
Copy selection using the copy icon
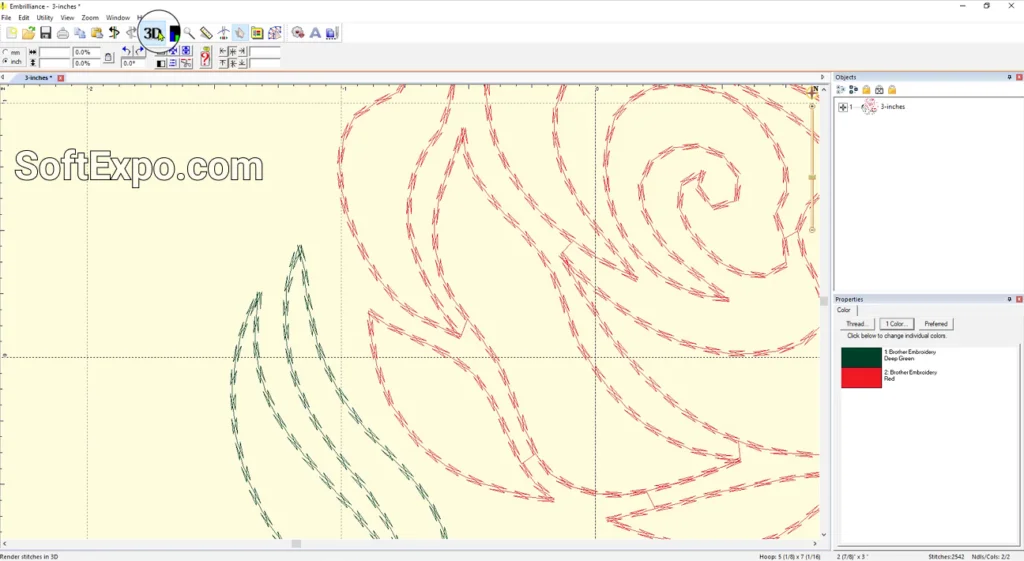click(x=80, y=33)
